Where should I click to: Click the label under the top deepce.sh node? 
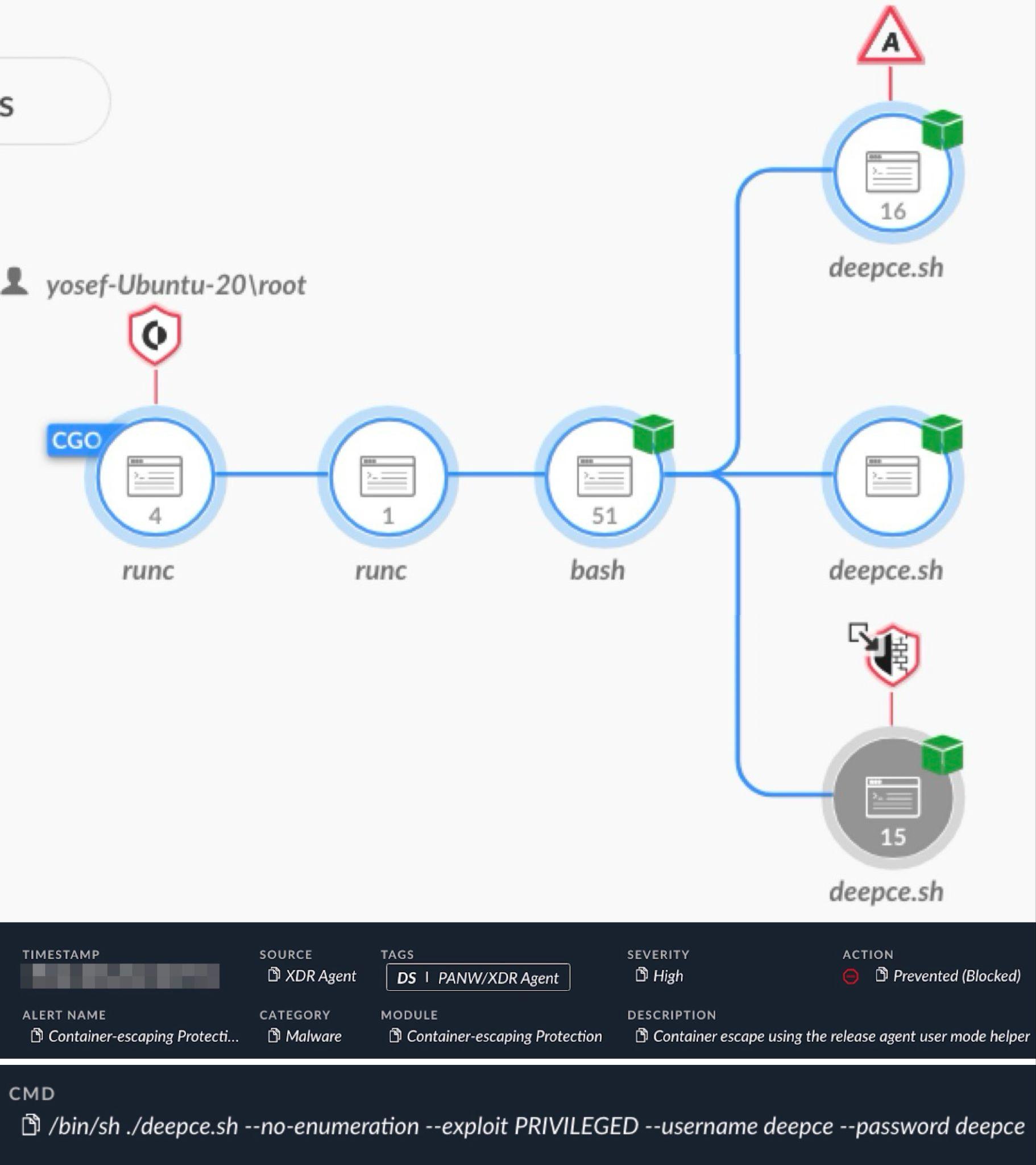click(886, 268)
